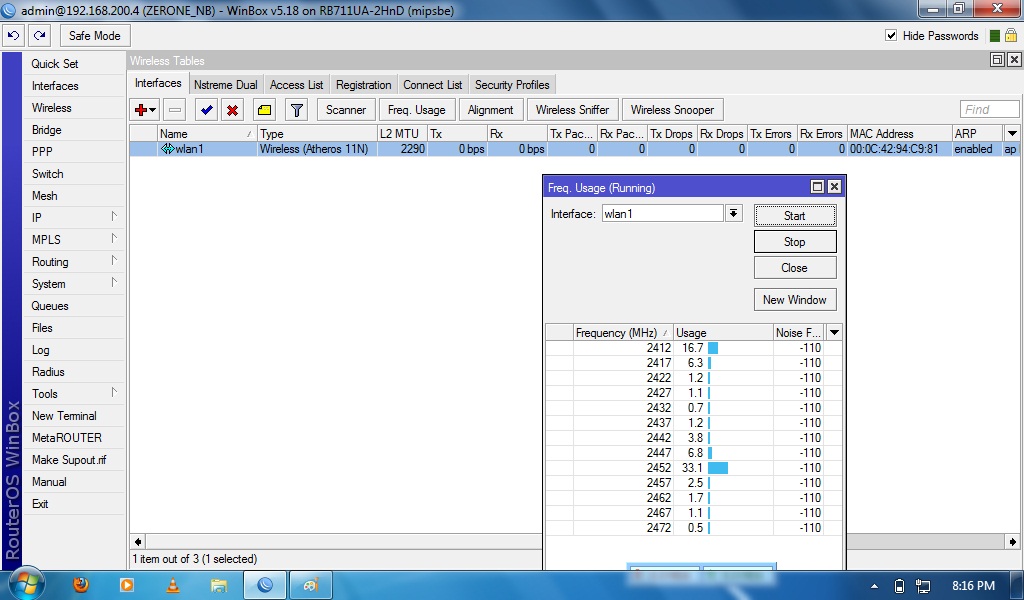The image size is (1024, 600).
Task: Click the Alignment button
Action: pyautogui.click(x=490, y=110)
